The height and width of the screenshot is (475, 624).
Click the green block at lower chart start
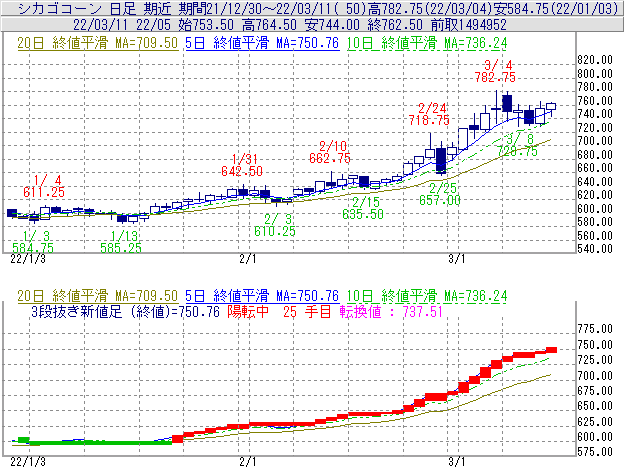24,440
